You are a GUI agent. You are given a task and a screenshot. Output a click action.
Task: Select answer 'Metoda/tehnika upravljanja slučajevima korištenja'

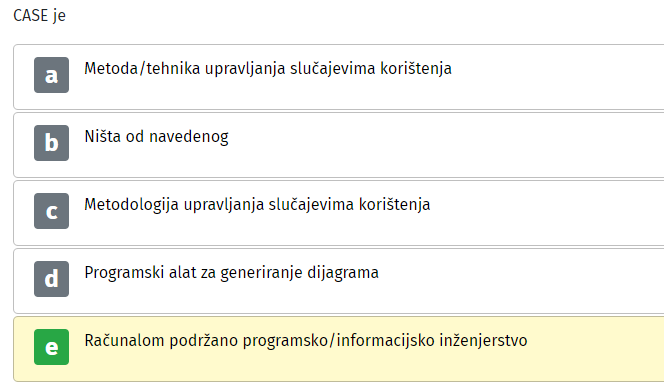[268, 69]
